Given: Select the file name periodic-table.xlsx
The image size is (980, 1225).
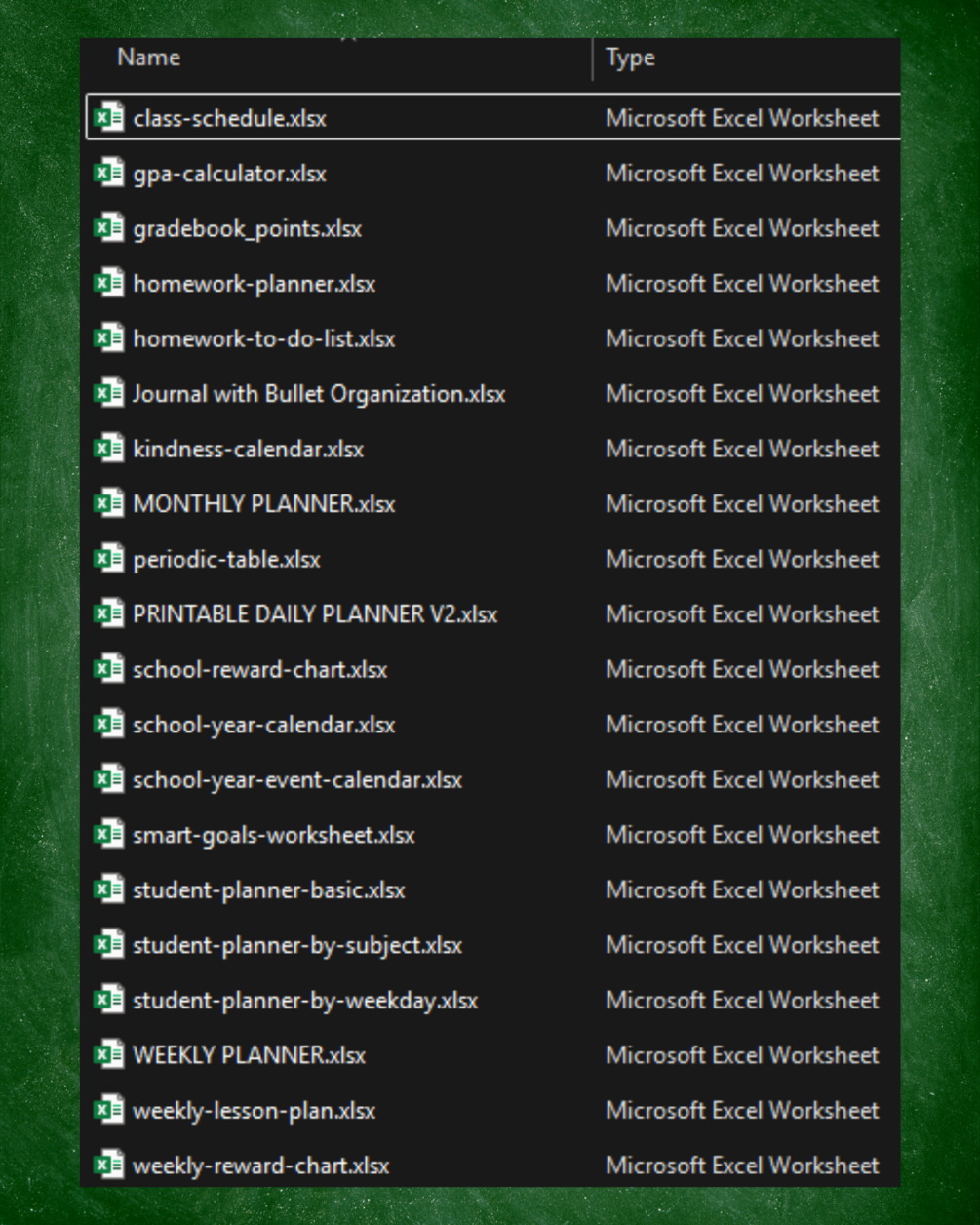Looking at the screenshot, I should [227, 559].
